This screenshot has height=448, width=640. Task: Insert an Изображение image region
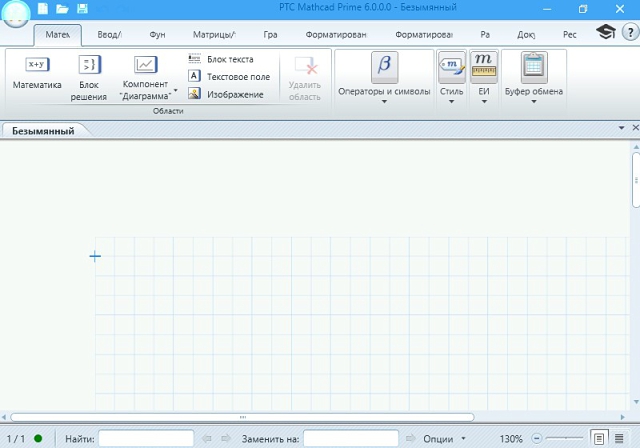(194, 94)
